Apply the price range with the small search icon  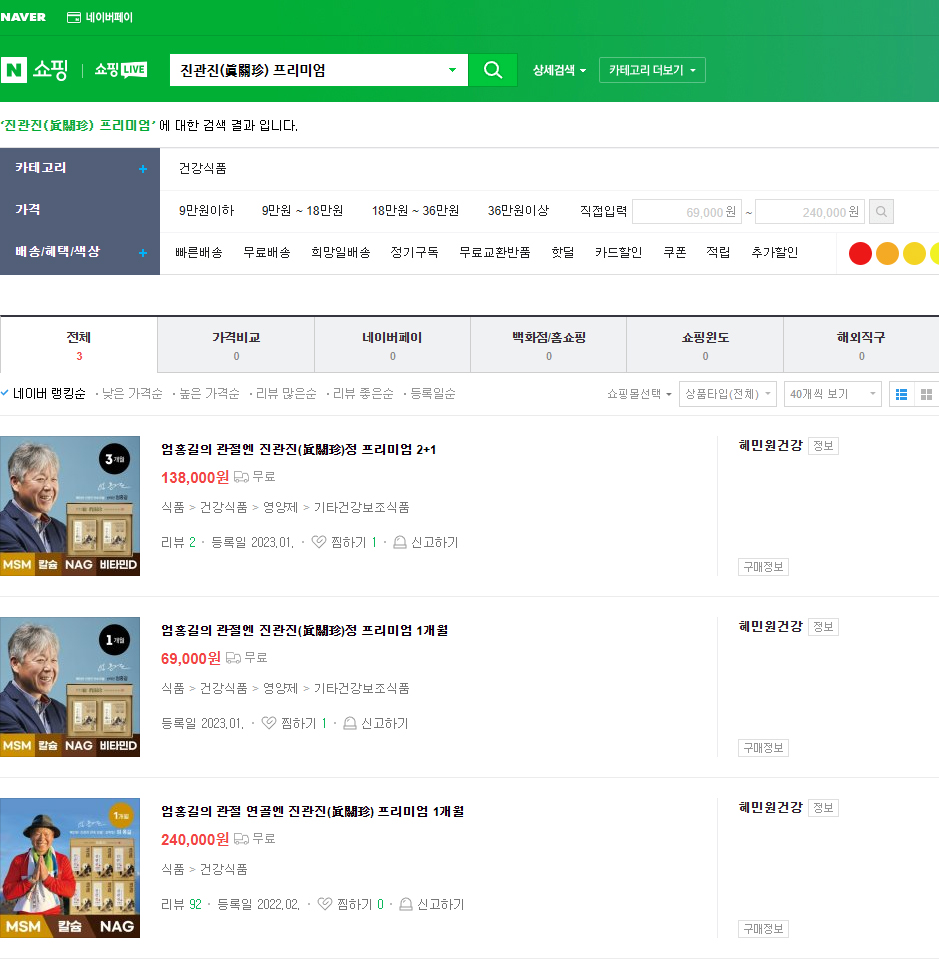pyautogui.click(x=881, y=212)
